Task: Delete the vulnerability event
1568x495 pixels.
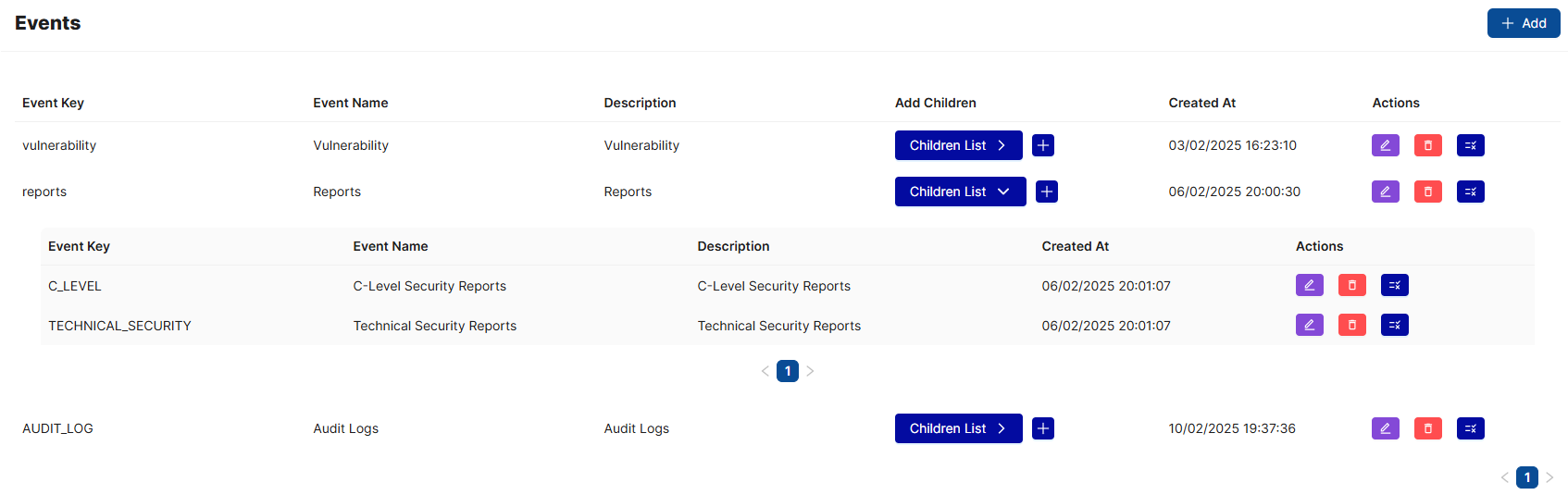Action: tap(1427, 145)
